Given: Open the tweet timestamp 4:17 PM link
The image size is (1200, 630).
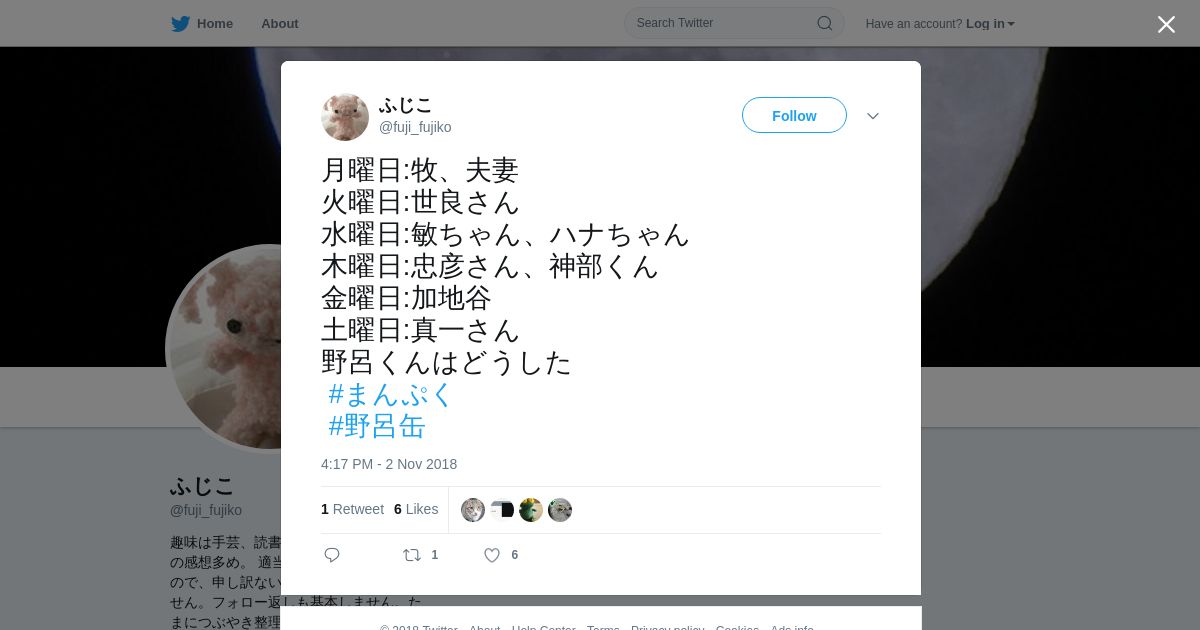Looking at the screenshot, I should 389,464.
